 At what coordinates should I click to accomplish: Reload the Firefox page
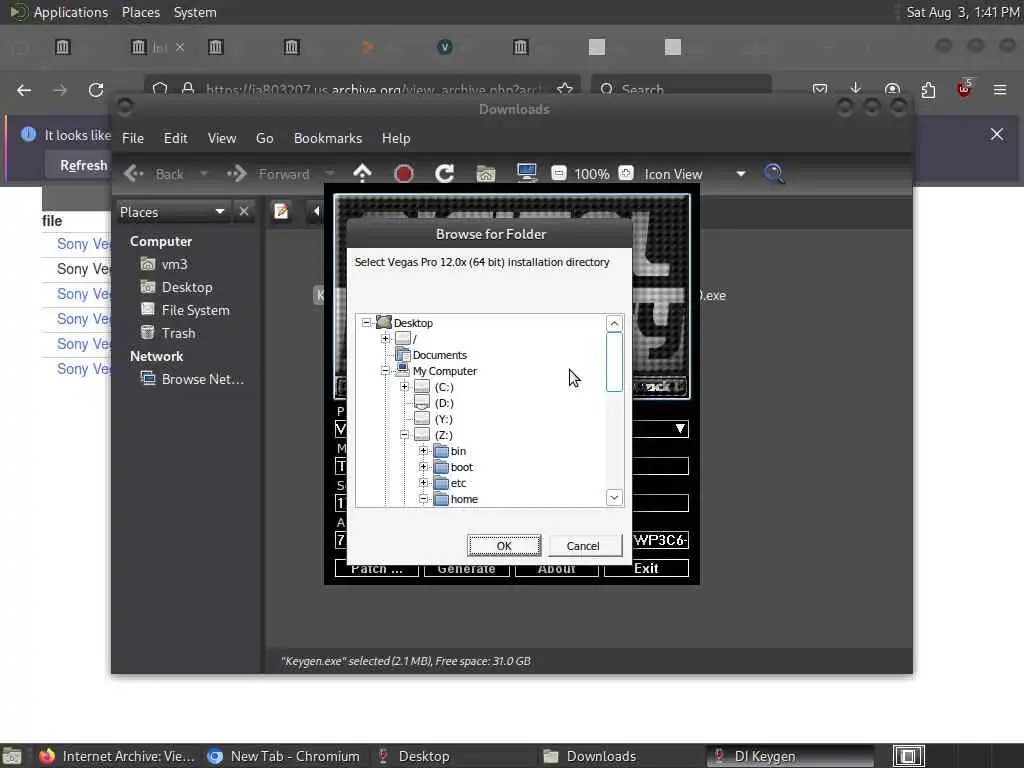pyautogui.click(x=96, y=90)
